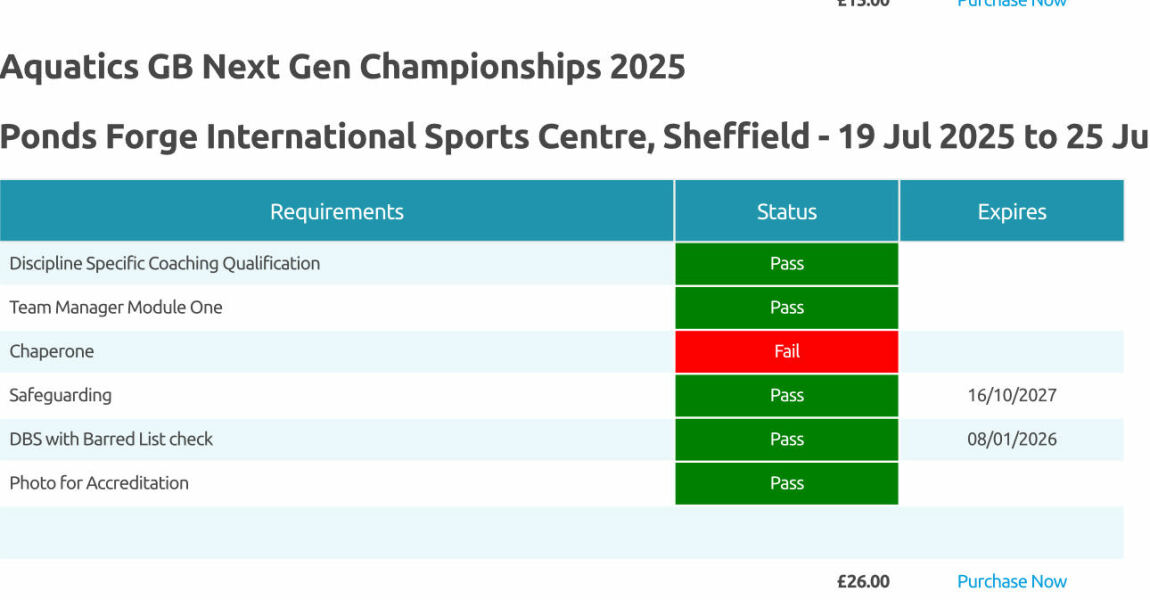
Task: Click the Safeguarding requirement label
Action: 60,396
